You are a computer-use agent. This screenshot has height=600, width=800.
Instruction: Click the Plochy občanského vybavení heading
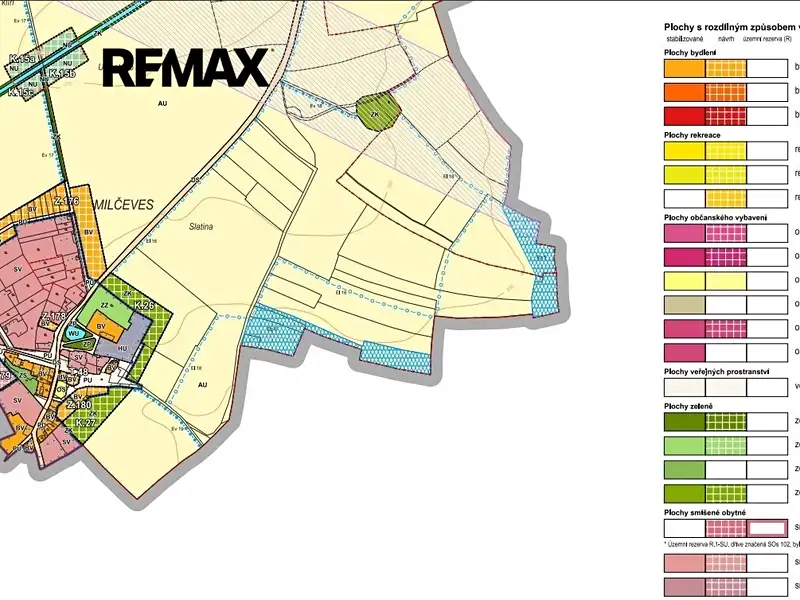coord(716,217)
